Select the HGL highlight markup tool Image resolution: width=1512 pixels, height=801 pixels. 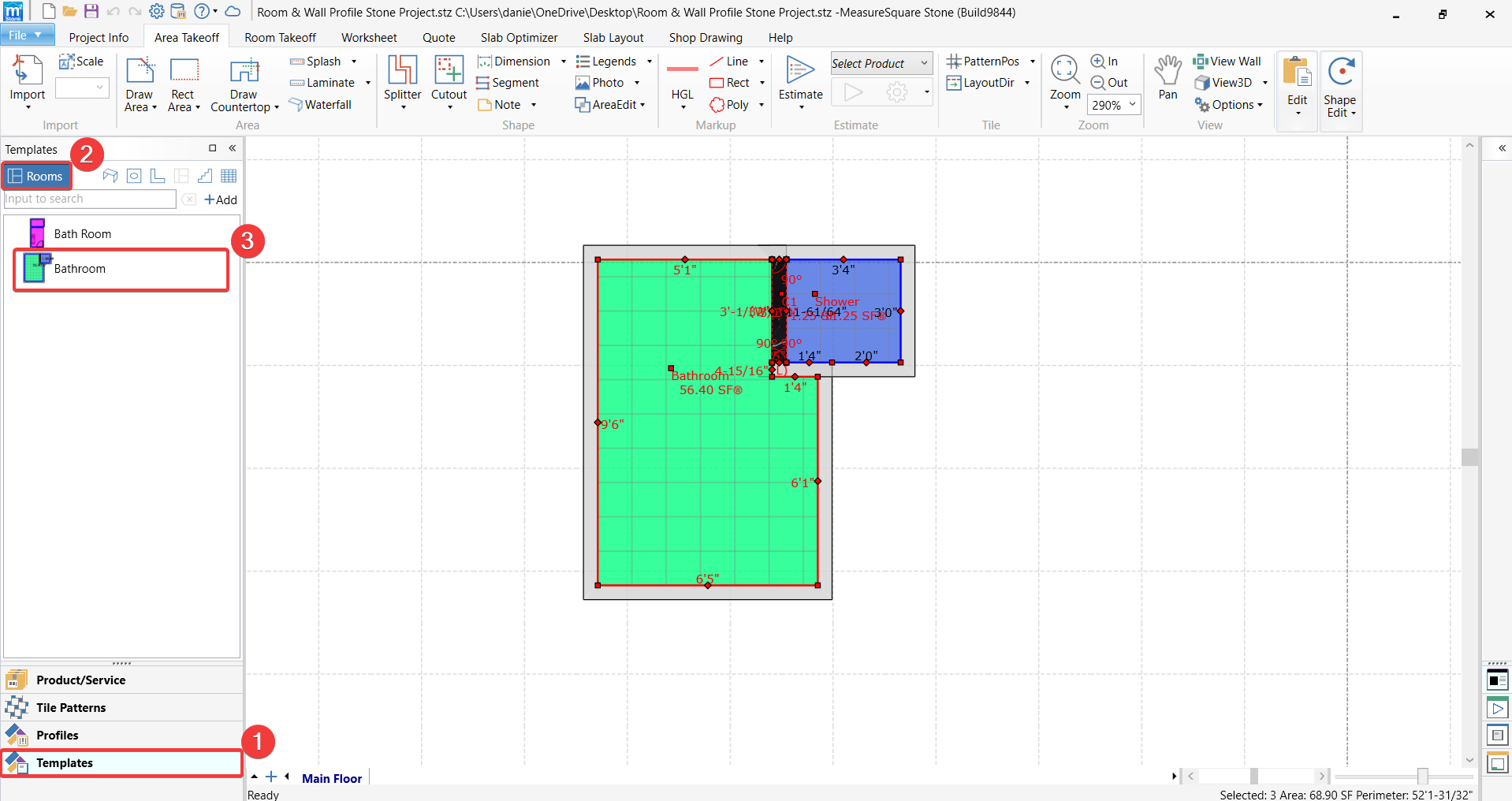point(683,82)
